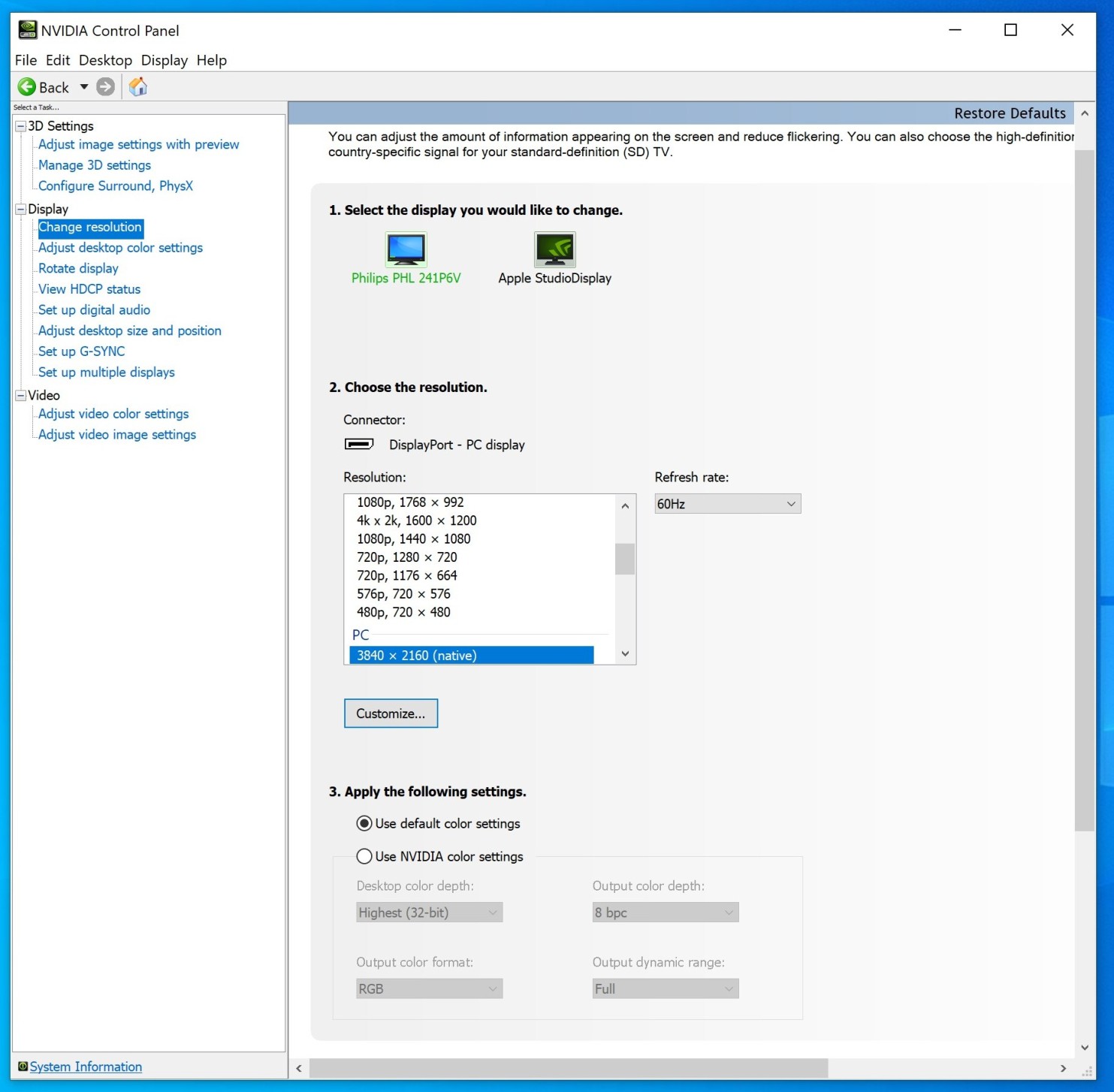Screen dimensions: 1114x1092
Task: Click the Home icon in toolbar
Action: point(137,86)
